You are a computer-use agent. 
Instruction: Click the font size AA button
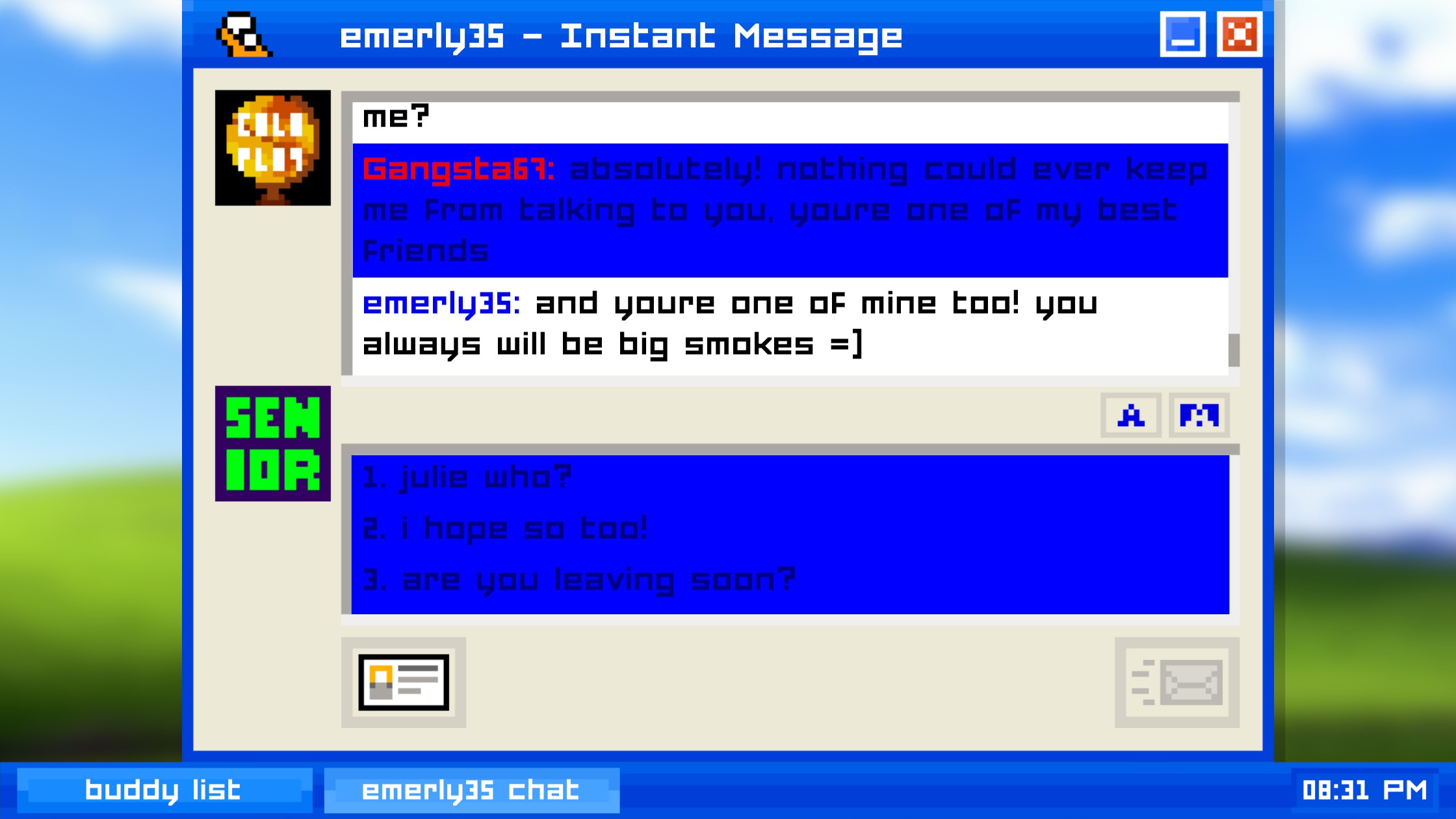tap(1199, 415)
